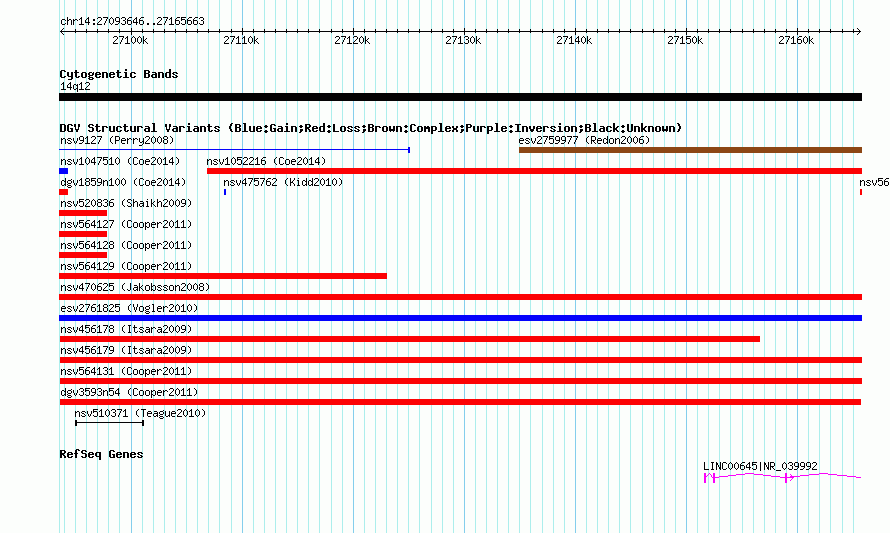Open the nsv564128 (Cooper2011) label
The image size is (890, 533).
pyautogui.click(x=126, y=245)
